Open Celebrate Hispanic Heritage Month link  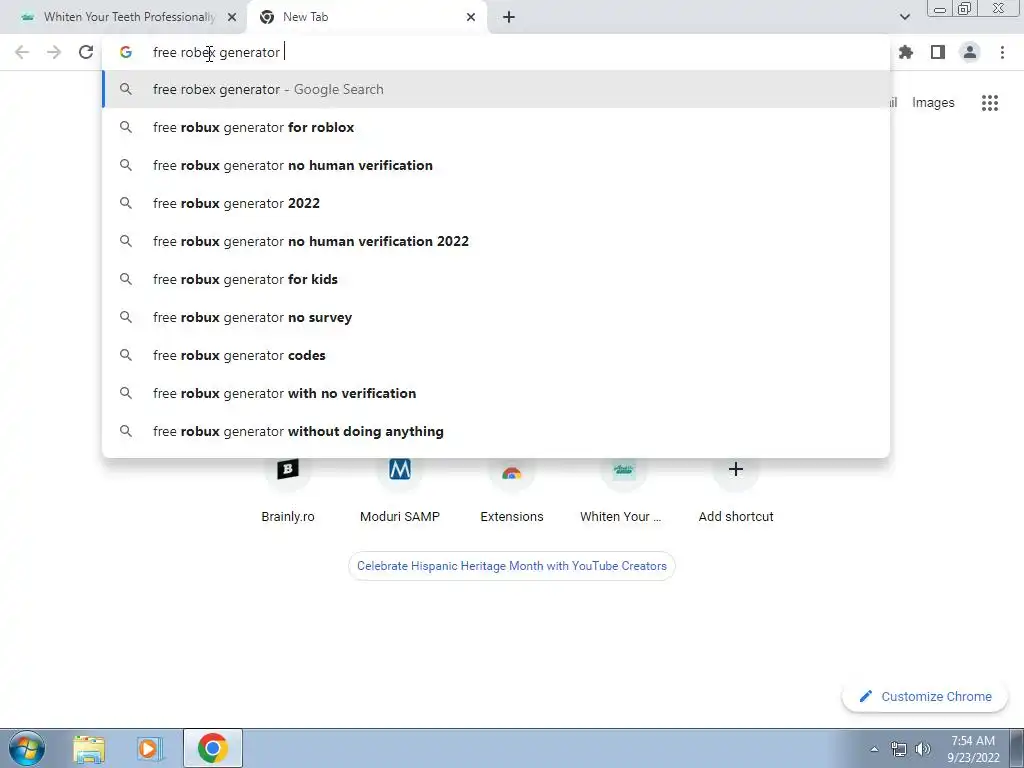pos(512,566)
